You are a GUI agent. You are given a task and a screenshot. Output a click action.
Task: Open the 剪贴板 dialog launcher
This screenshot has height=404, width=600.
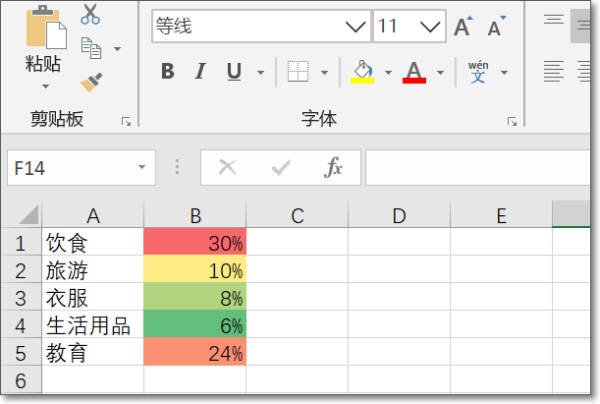point(126,122)
